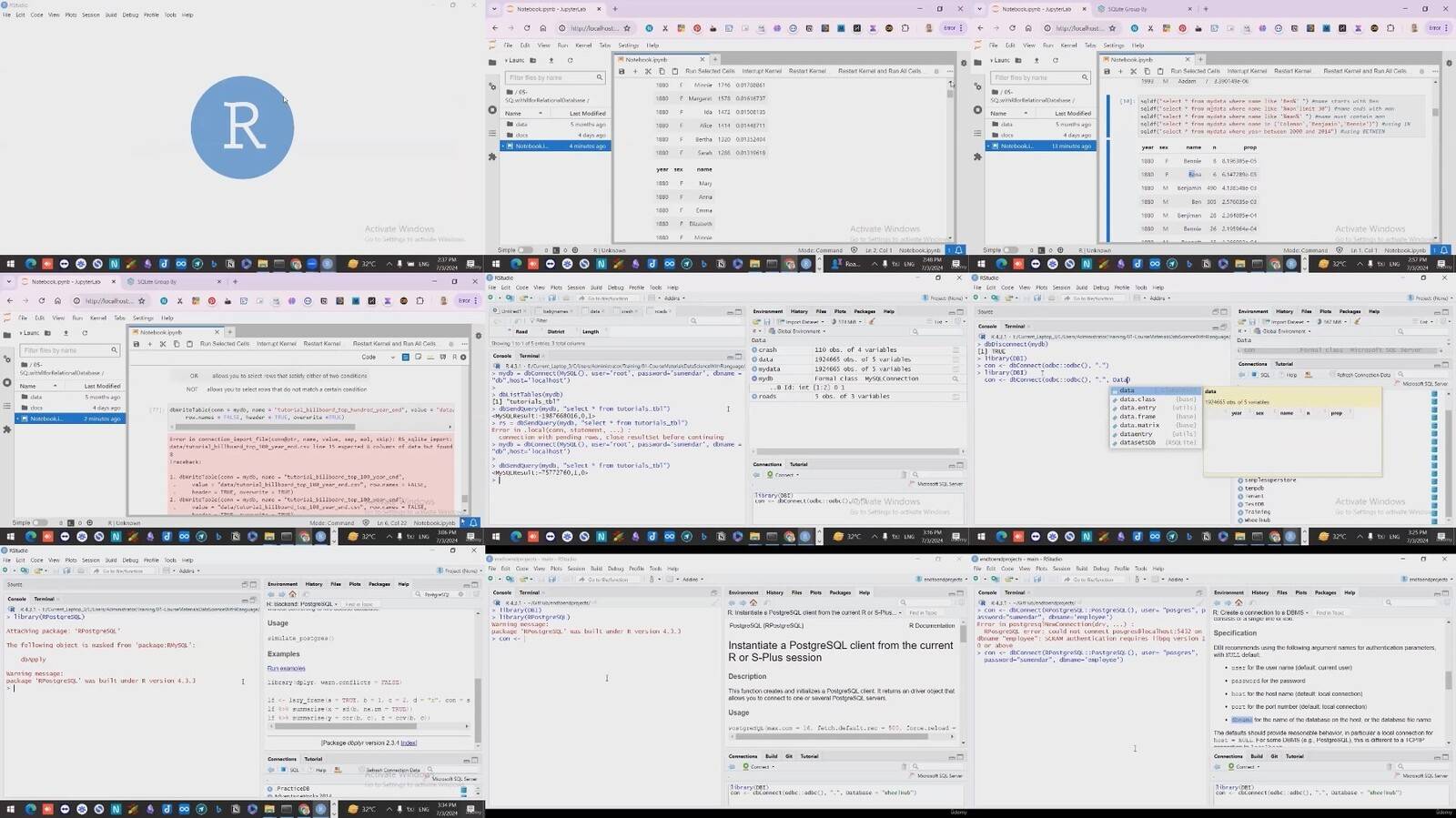Open Git tab in RStudio showing "Specification"
Image resolution: width=1456 pixels, height=818 pixels.
click(1274, 756)
